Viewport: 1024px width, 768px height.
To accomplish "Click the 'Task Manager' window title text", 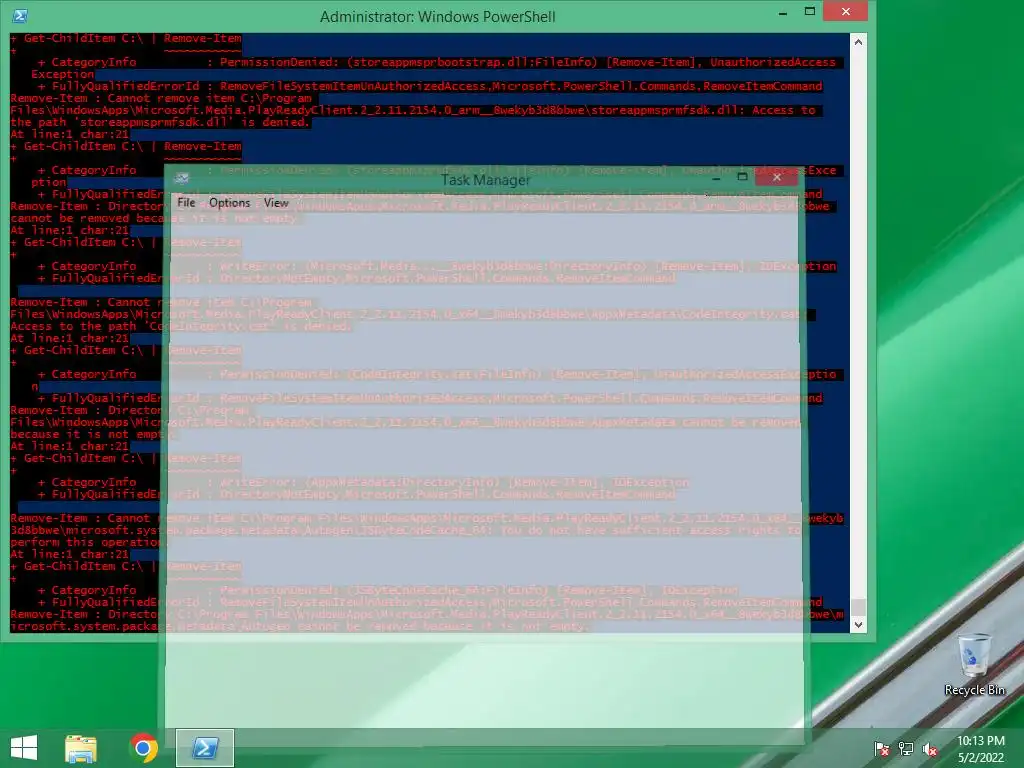I will click(x=485, y=180).
